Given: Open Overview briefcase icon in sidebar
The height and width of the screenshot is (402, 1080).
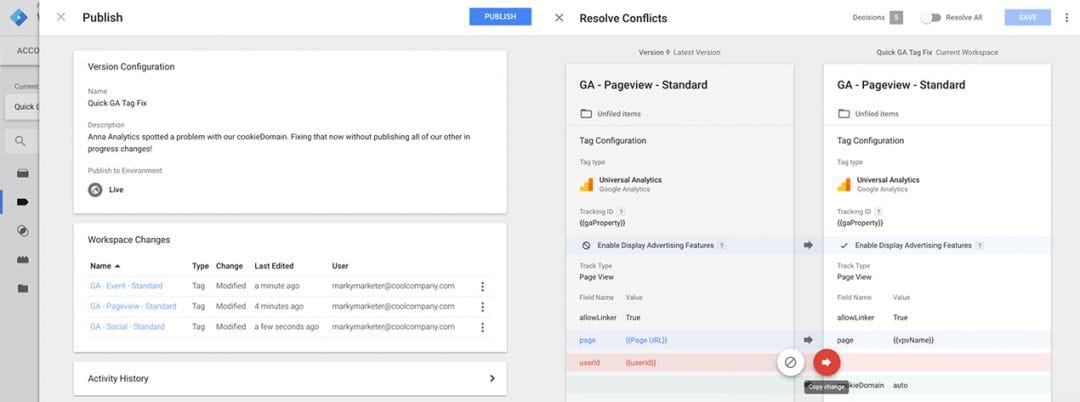Looking at the screenshot, I should click(x=23, y=173).
